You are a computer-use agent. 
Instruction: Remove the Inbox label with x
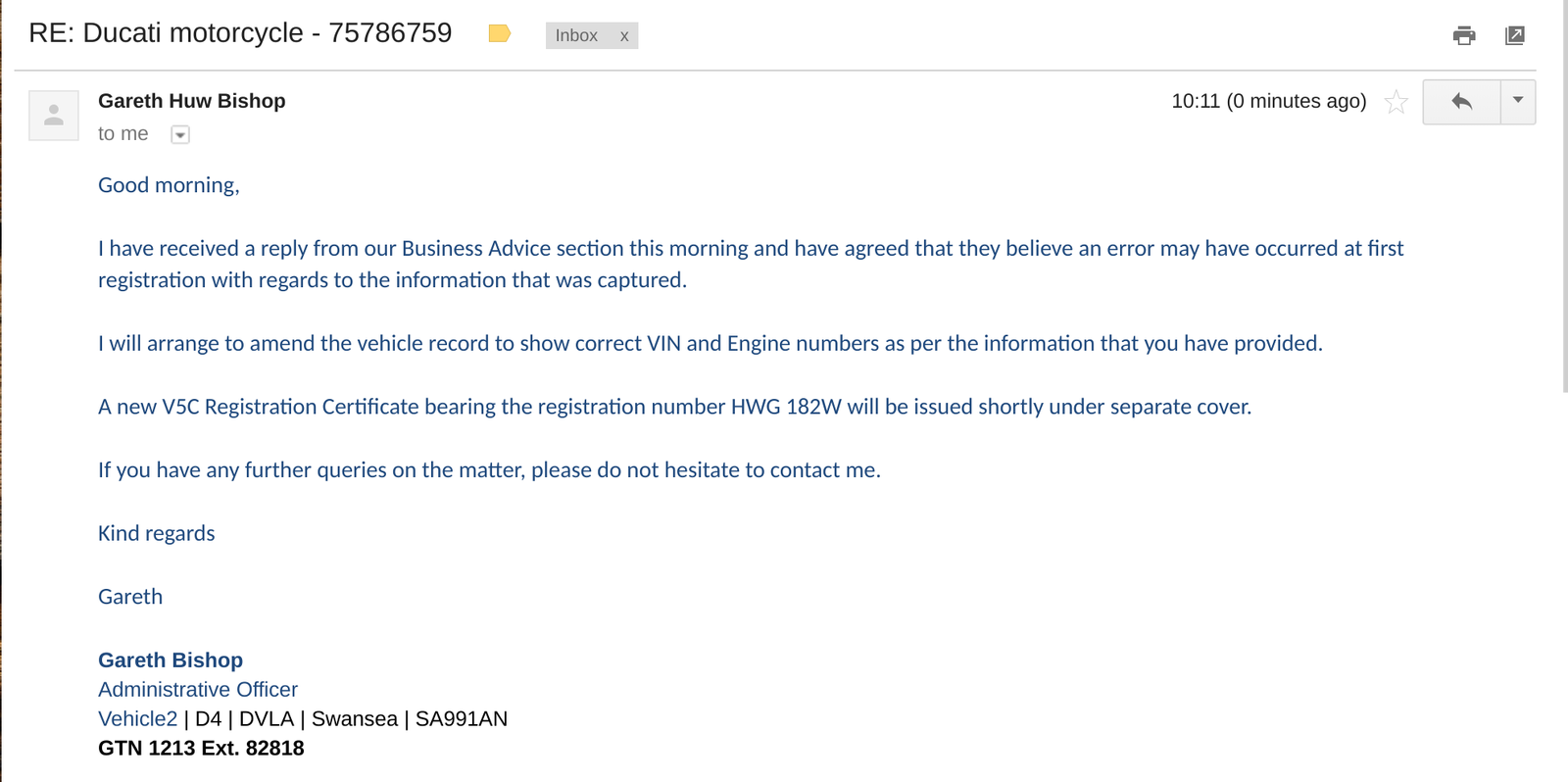pyautogui.click(x=624, y=36)
